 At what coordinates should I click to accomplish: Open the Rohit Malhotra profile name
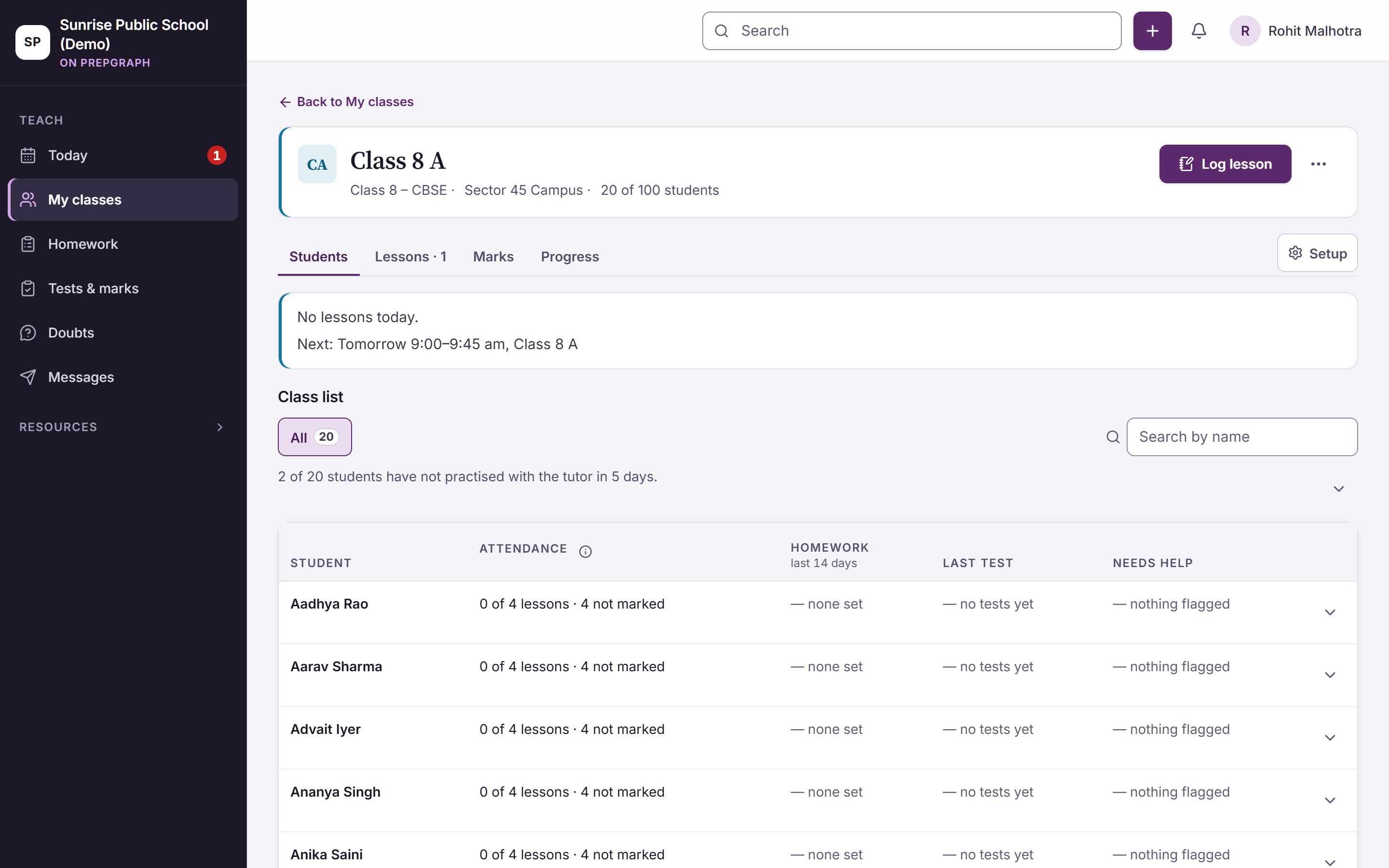[1314, 31]
